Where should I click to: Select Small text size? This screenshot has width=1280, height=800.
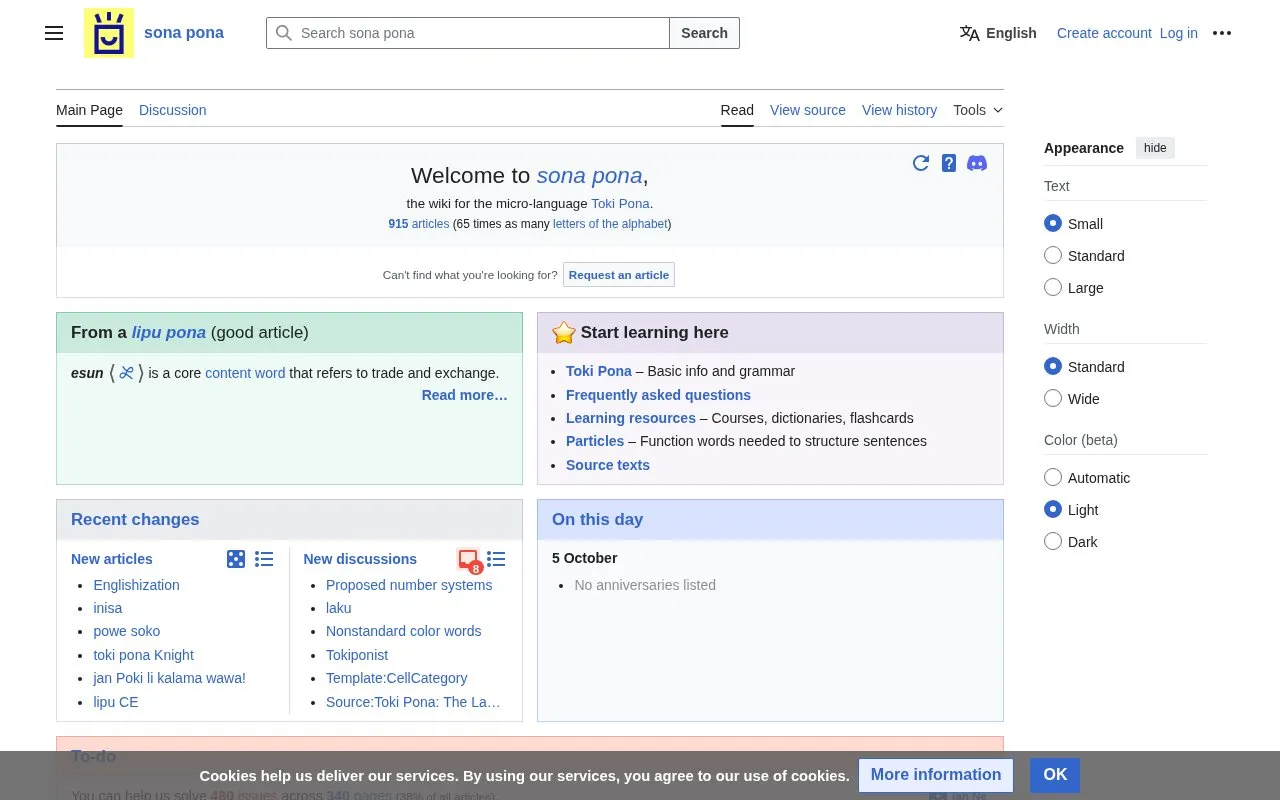(1053, 224)
